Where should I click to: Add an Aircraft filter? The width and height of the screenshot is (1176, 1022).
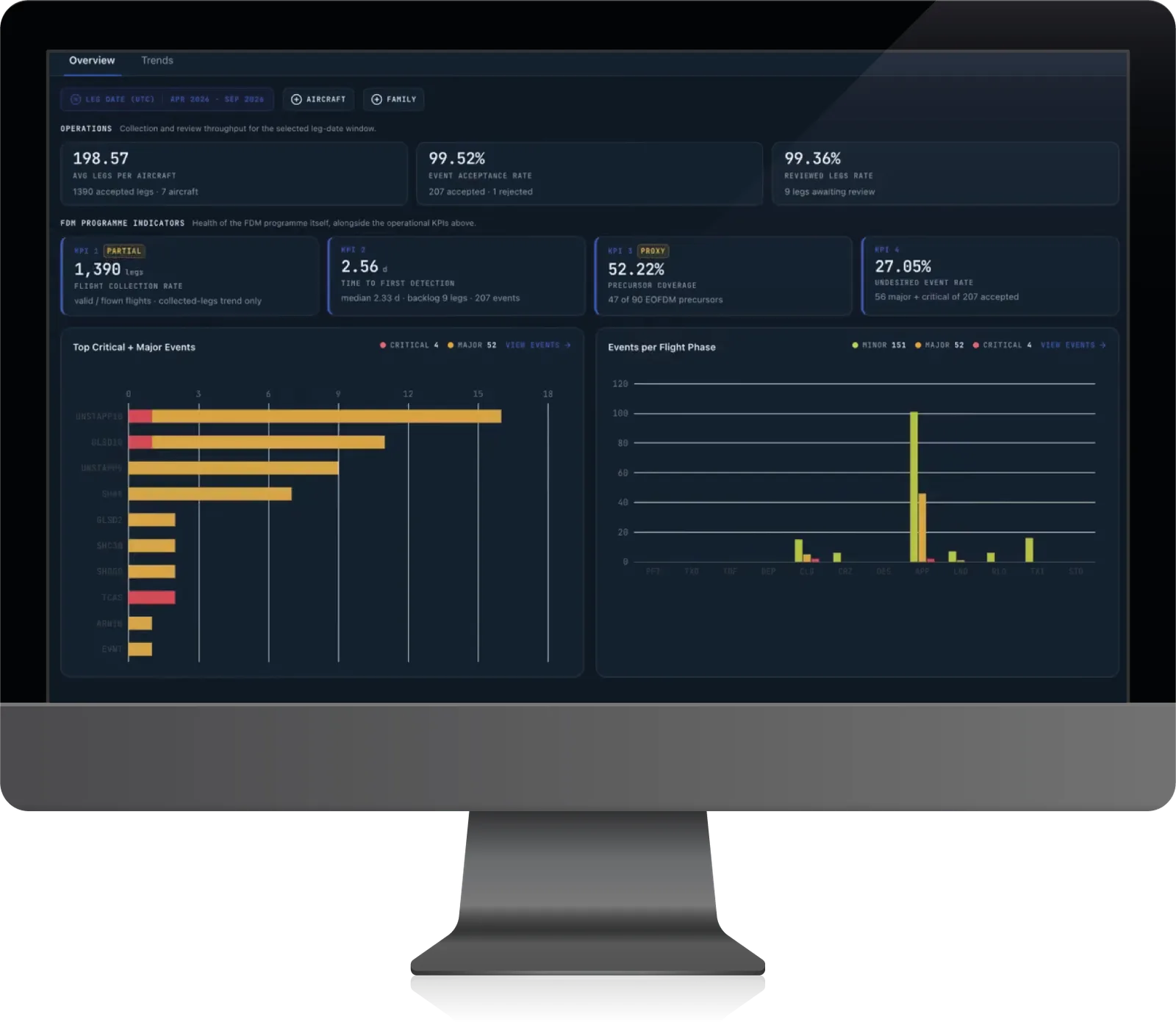tap(318, 99)
